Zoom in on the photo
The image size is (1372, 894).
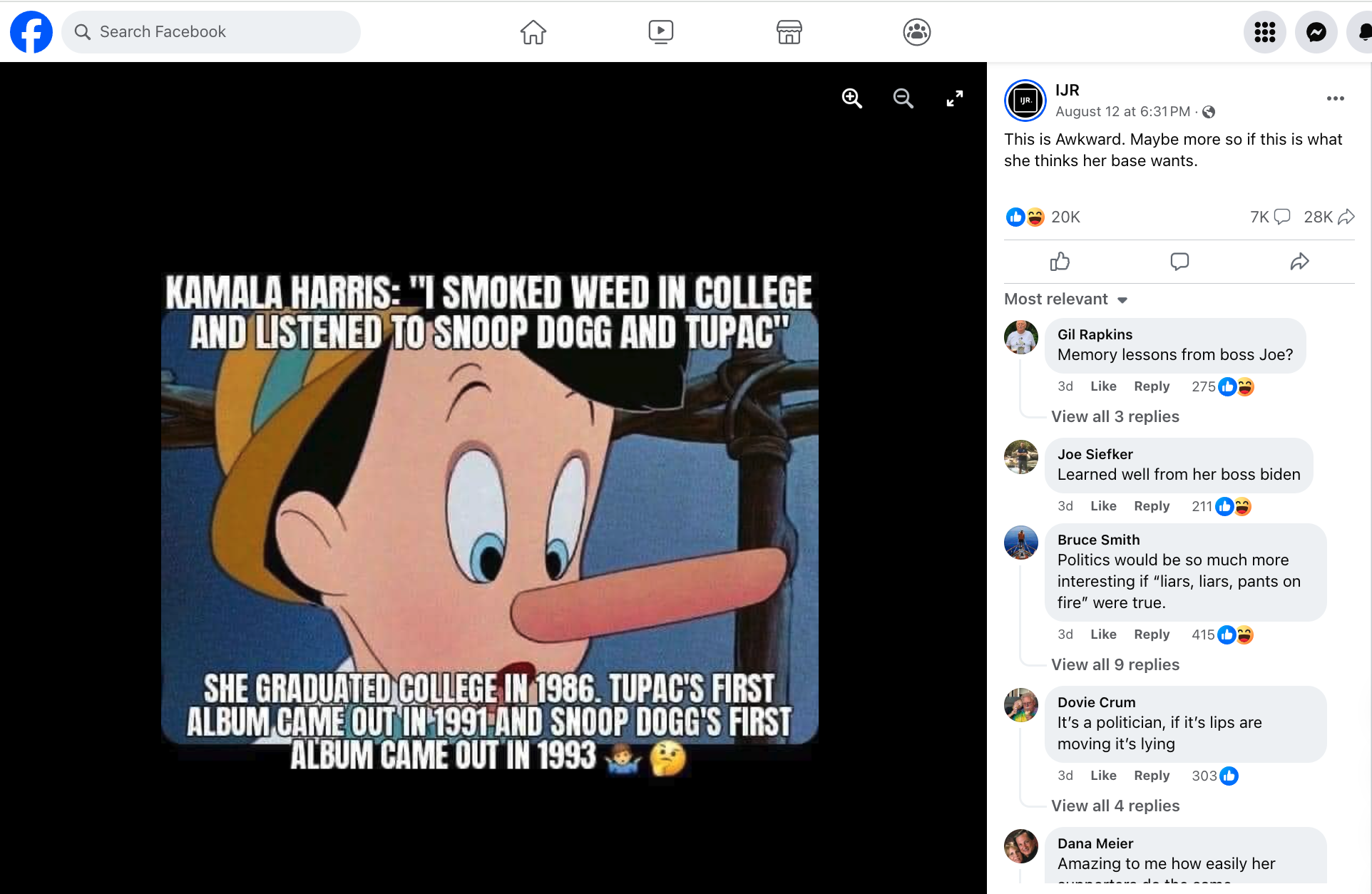(852, 98)
